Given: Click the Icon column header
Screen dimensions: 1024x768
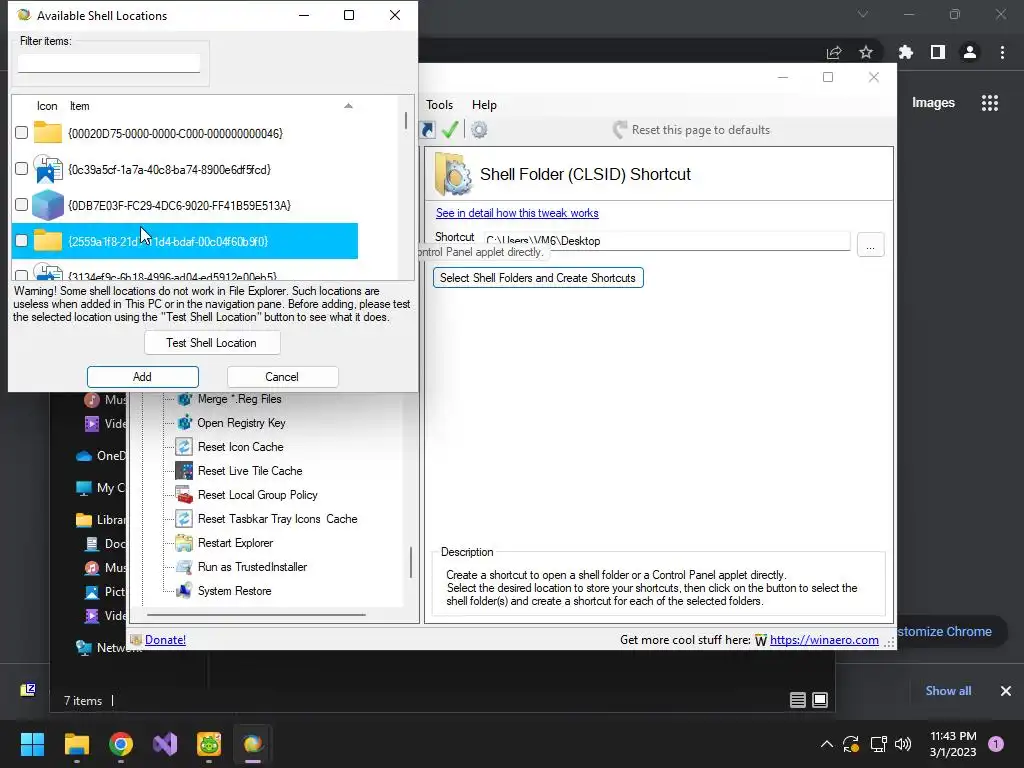Looking at the screenshot, I should 47,106.
